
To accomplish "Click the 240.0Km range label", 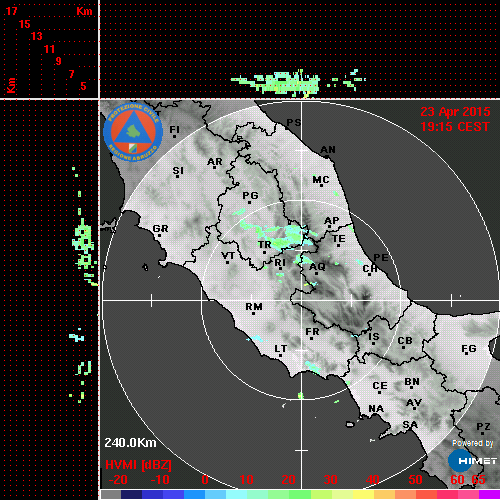I will 130,443.
